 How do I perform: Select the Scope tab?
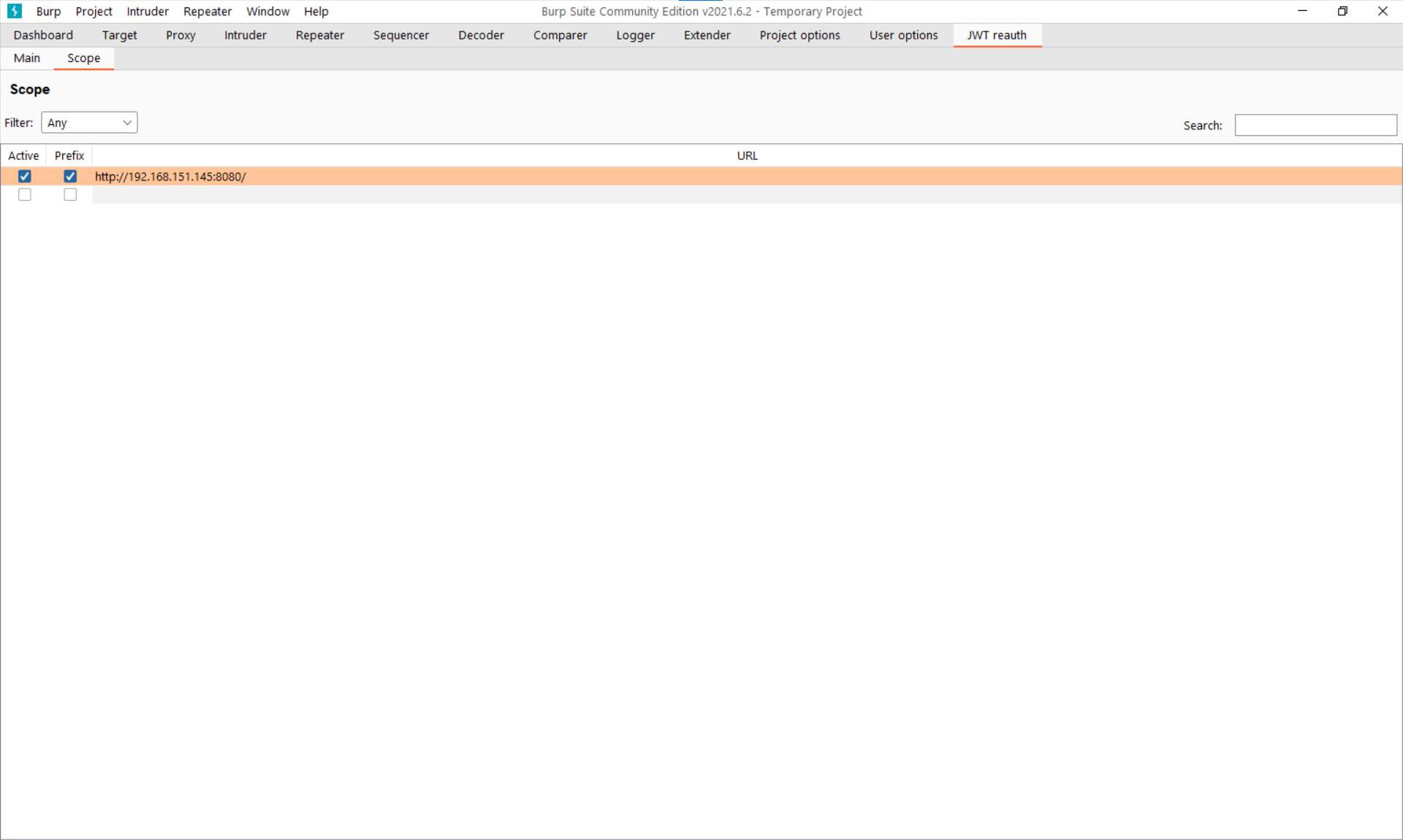(x=83, y=58)
